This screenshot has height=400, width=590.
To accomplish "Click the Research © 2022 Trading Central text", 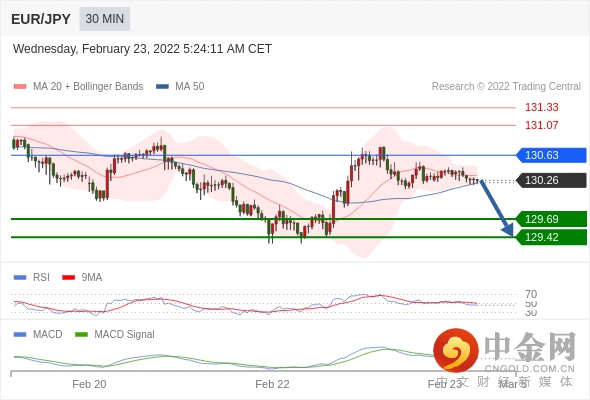I will tap(506, 87).
